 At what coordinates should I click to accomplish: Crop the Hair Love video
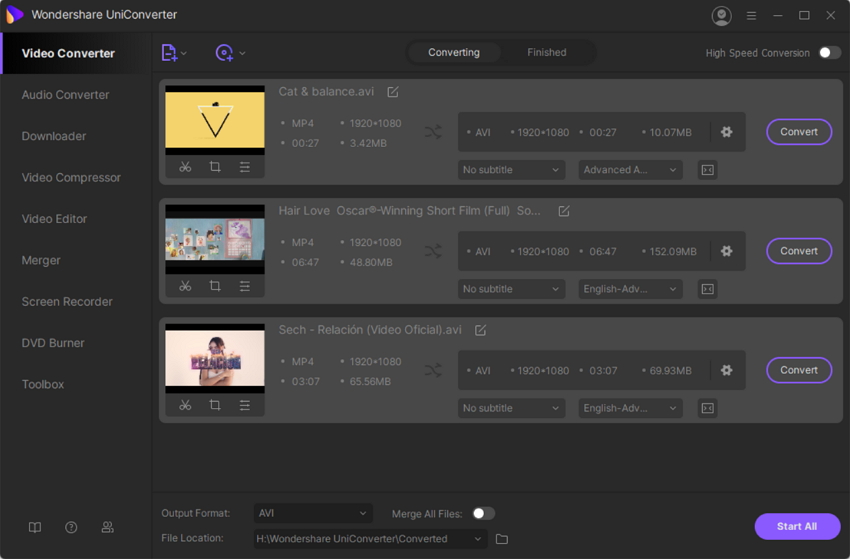[x=215, y=286]
